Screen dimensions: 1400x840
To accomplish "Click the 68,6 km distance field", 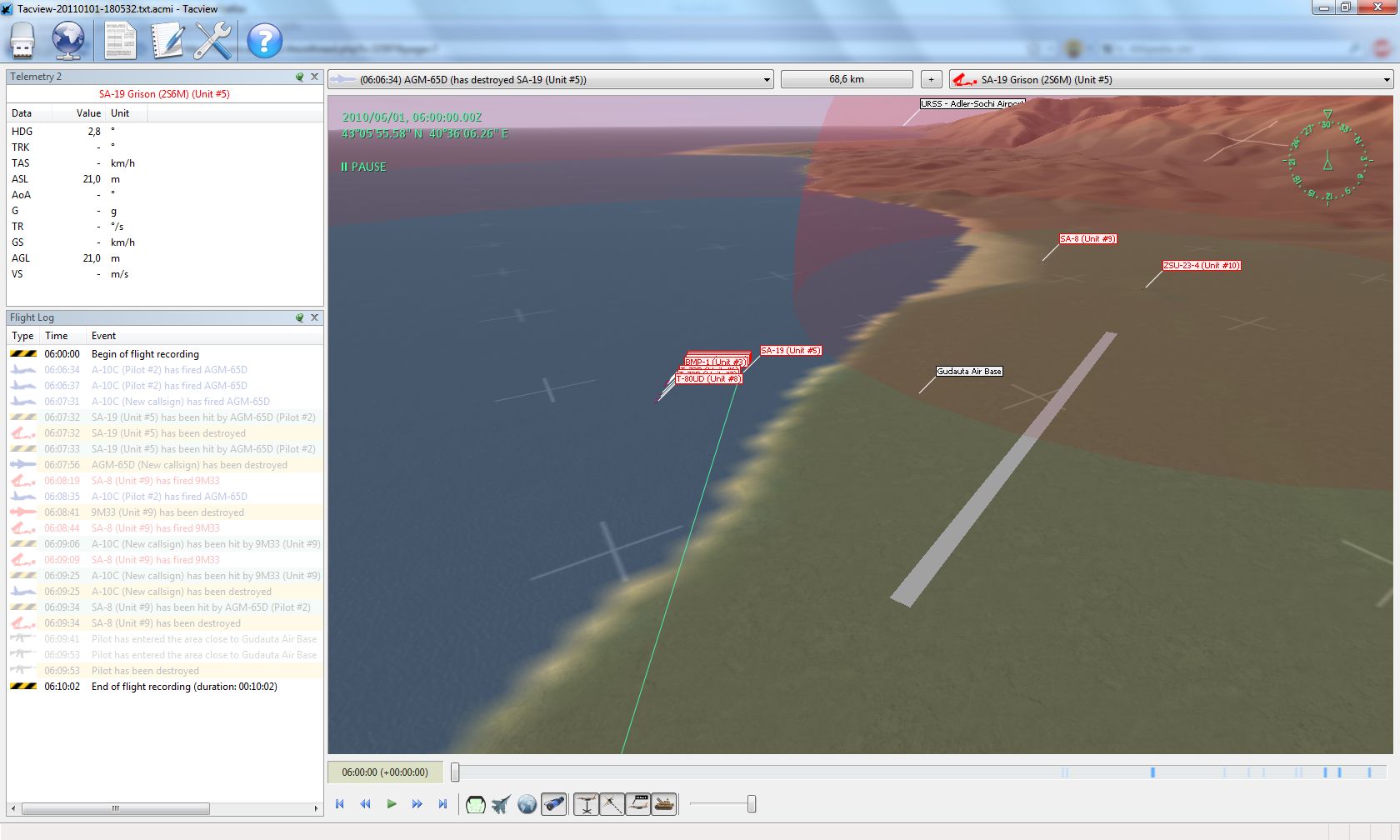I will coord(847,80).
